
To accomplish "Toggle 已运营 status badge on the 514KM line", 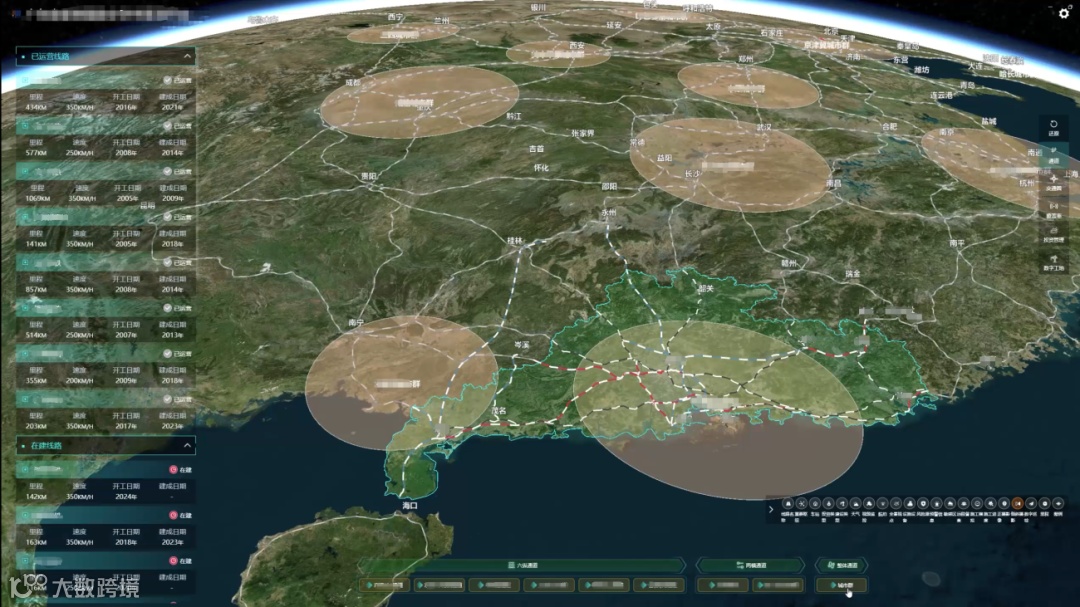I will (178, 307).
